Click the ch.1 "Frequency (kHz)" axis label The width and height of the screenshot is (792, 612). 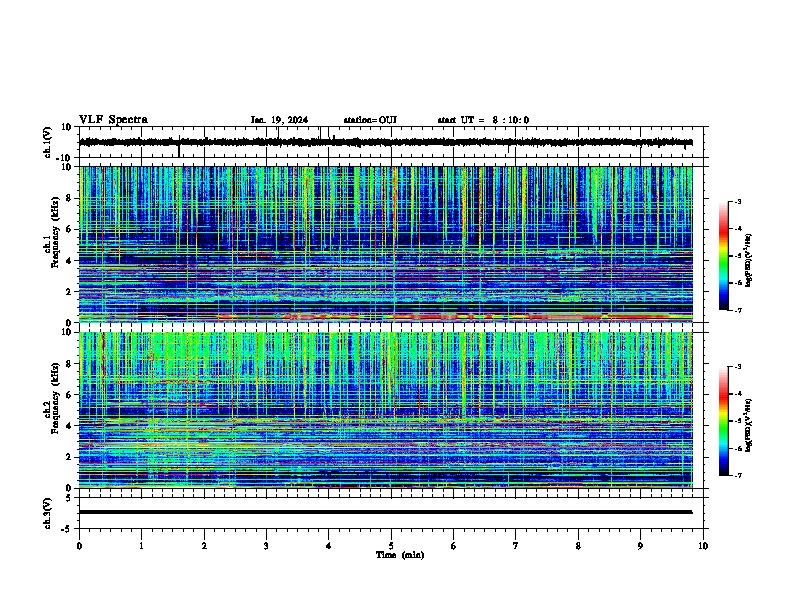tap(55, 233)
